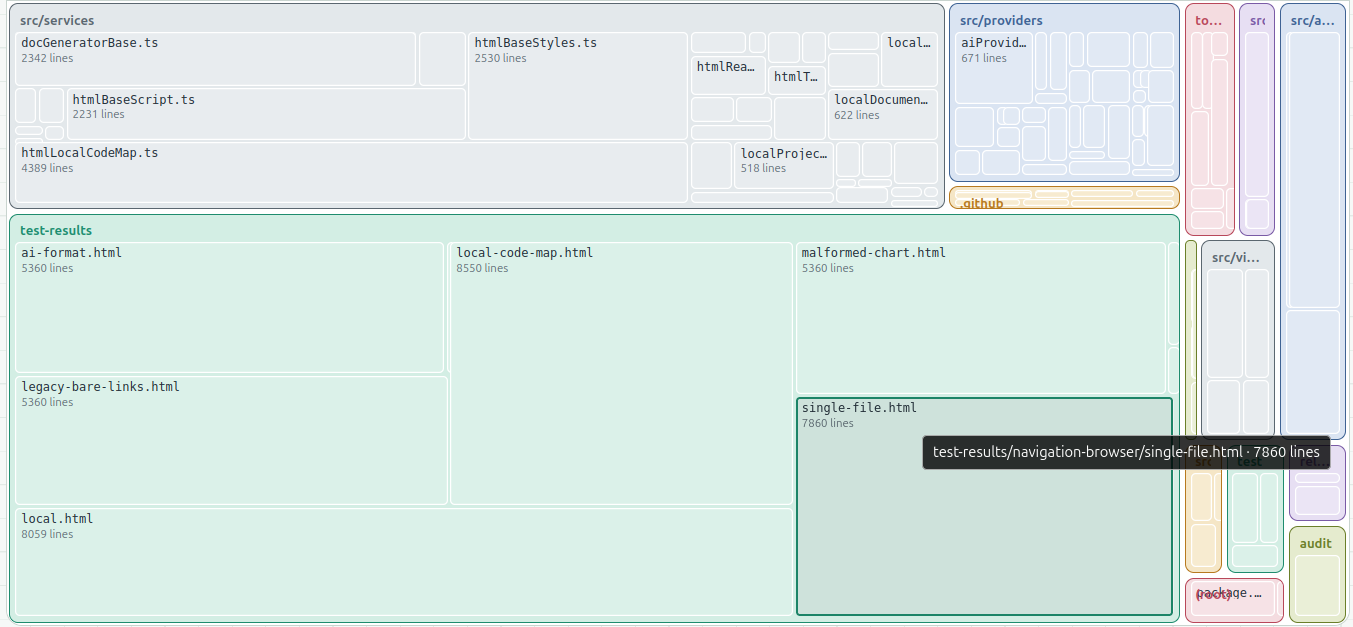Click the src/a… group label
The image size is (1353, 627).
tap(1312, 21)
